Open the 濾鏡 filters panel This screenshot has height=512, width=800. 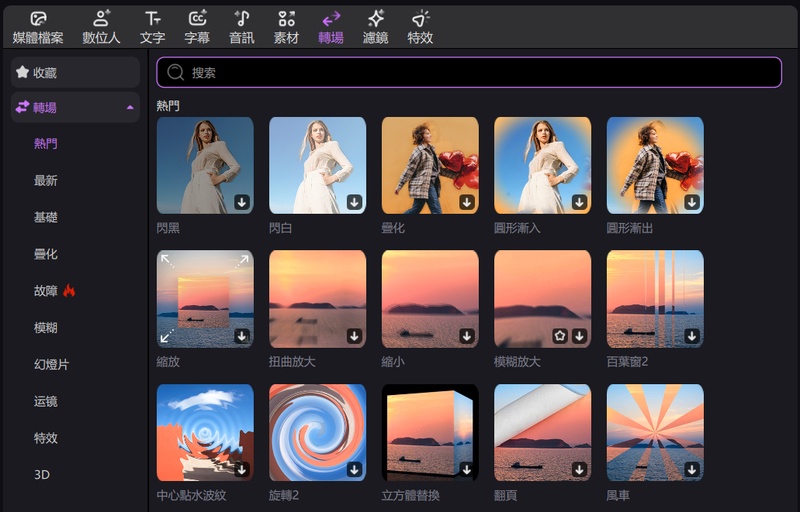pyautogui.click(x=375, y=27)
